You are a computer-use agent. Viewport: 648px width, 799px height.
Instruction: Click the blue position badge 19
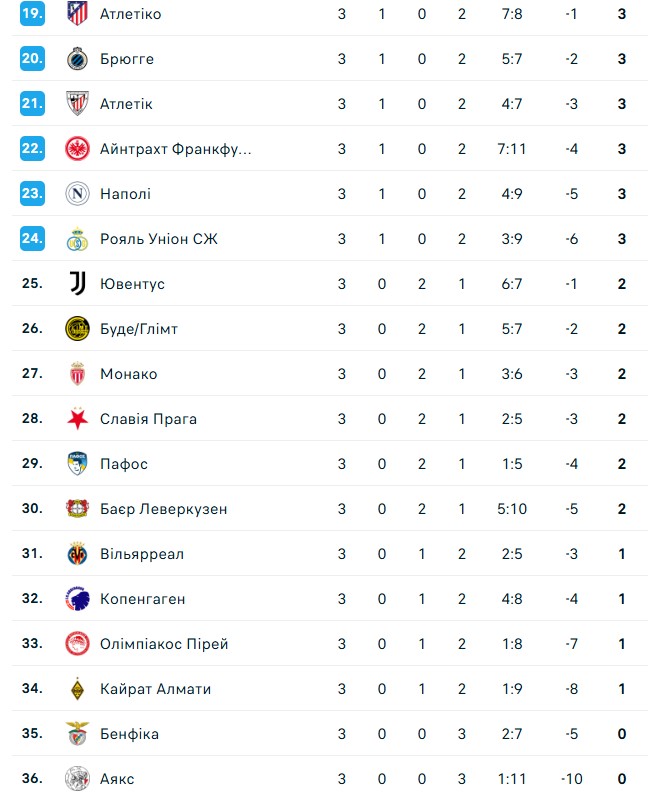[33, 14]
